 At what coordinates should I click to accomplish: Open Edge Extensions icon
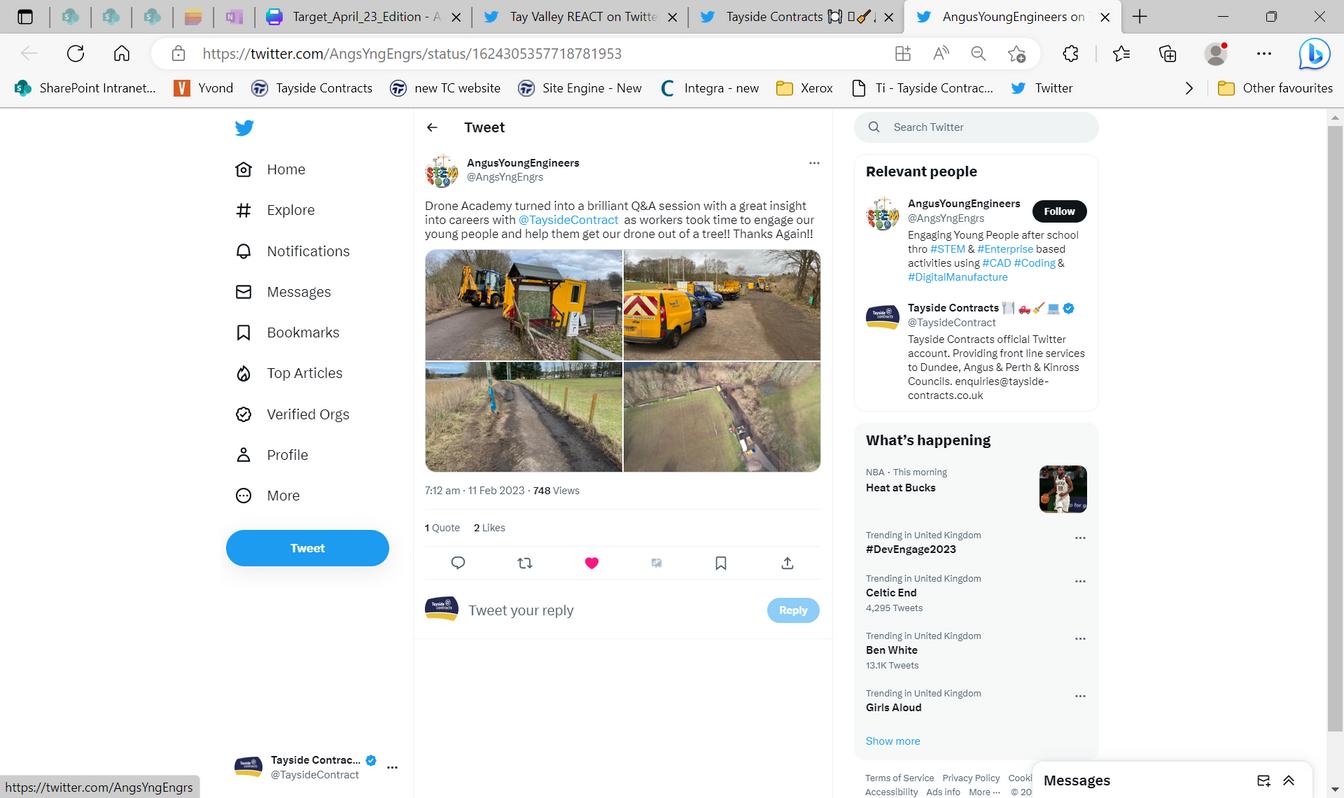point(1071,54)
